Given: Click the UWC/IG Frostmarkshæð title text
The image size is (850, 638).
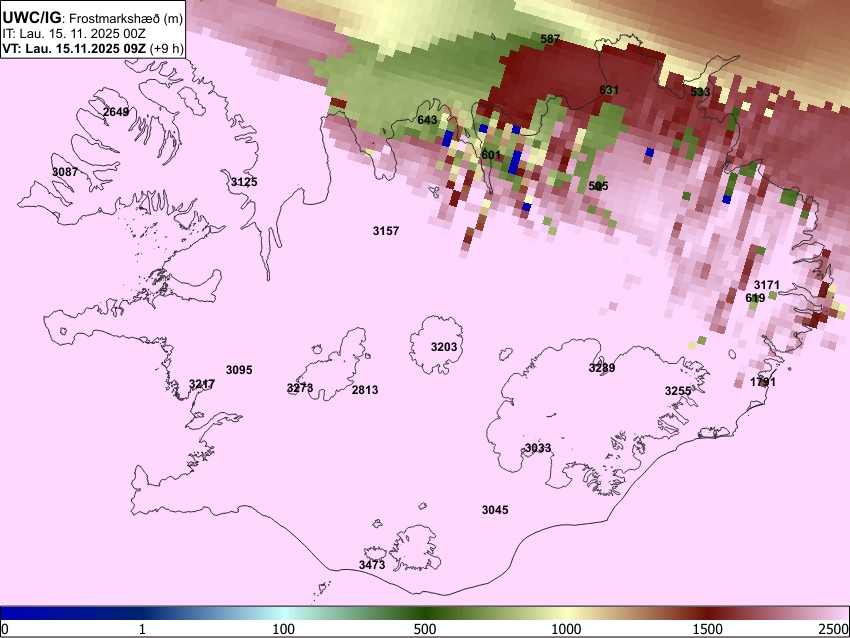Looking at the screenshot, I should point(93,18).
